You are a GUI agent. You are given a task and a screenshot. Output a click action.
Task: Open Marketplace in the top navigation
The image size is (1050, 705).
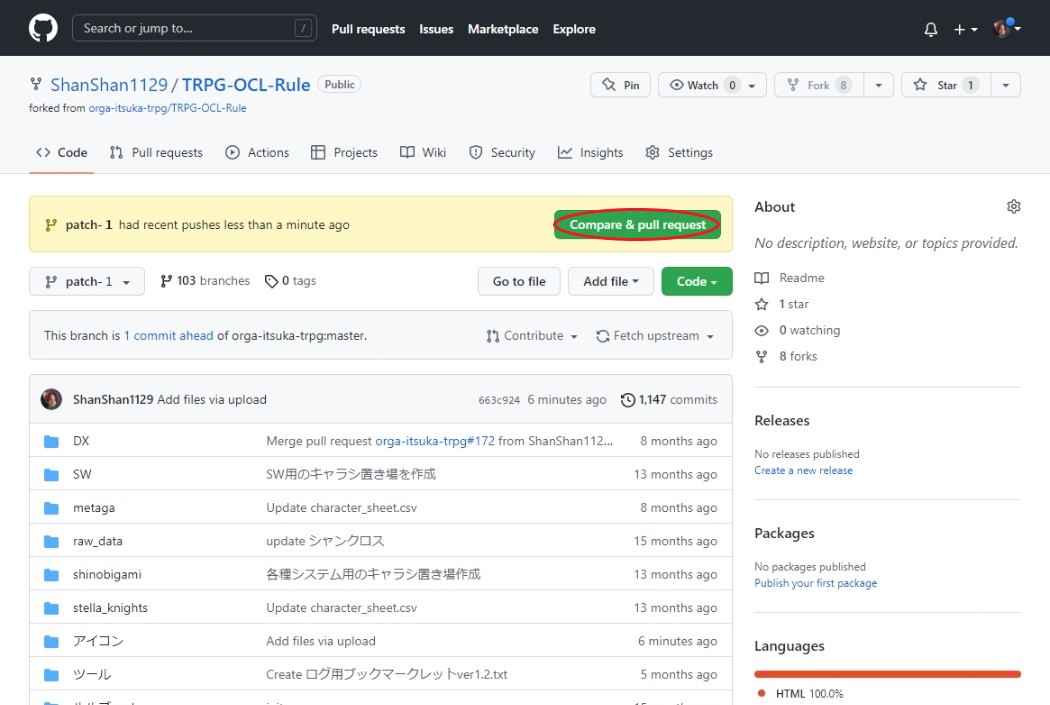pos(503,29)
